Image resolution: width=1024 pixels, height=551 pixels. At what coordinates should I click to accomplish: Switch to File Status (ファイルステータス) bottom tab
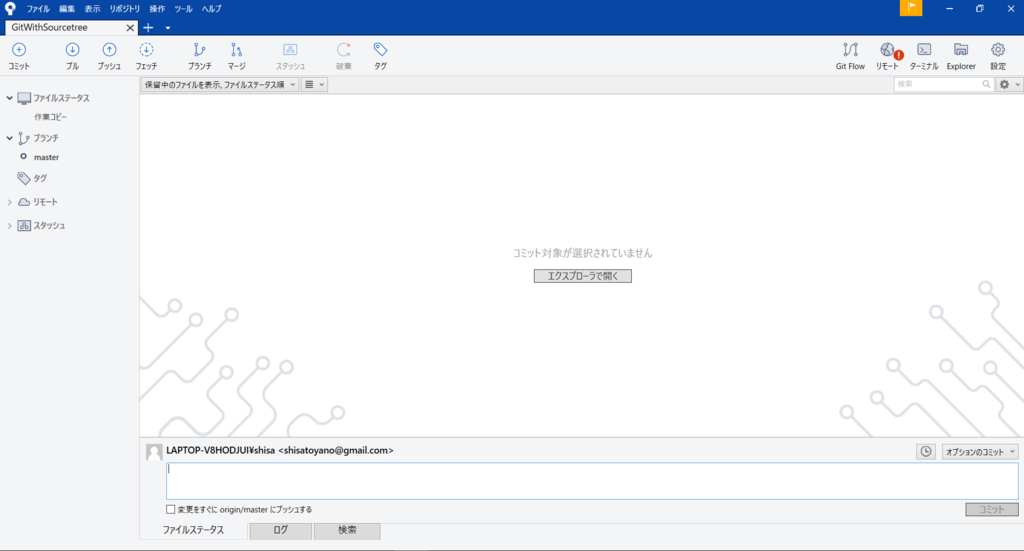click(193, 530)
